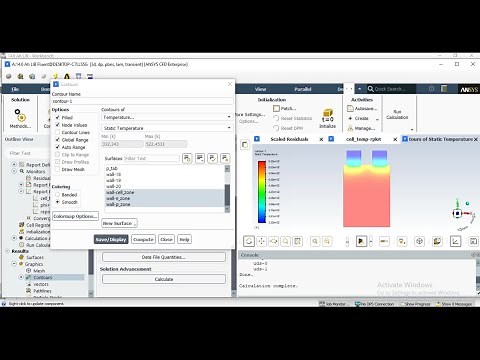Click the Contour Name input field
Viewport: 480px width, 360px height.
click(142, 101)
